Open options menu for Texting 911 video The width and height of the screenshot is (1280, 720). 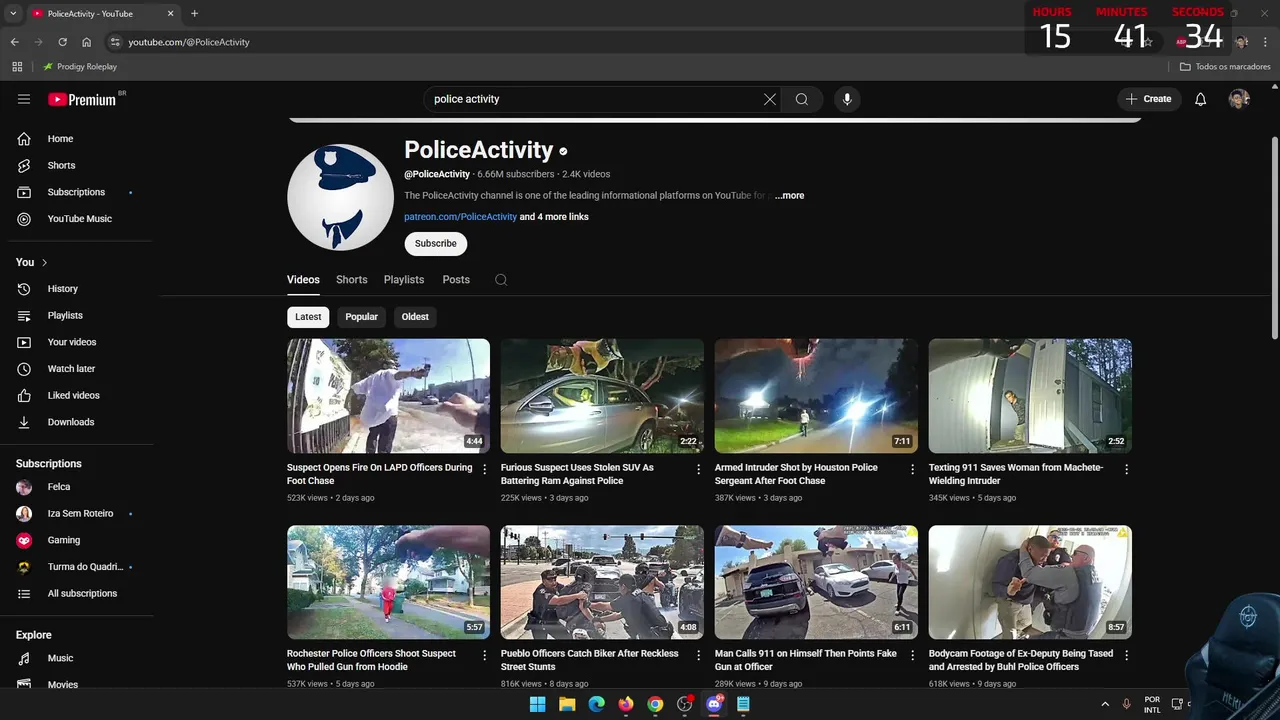point(1127,469)
